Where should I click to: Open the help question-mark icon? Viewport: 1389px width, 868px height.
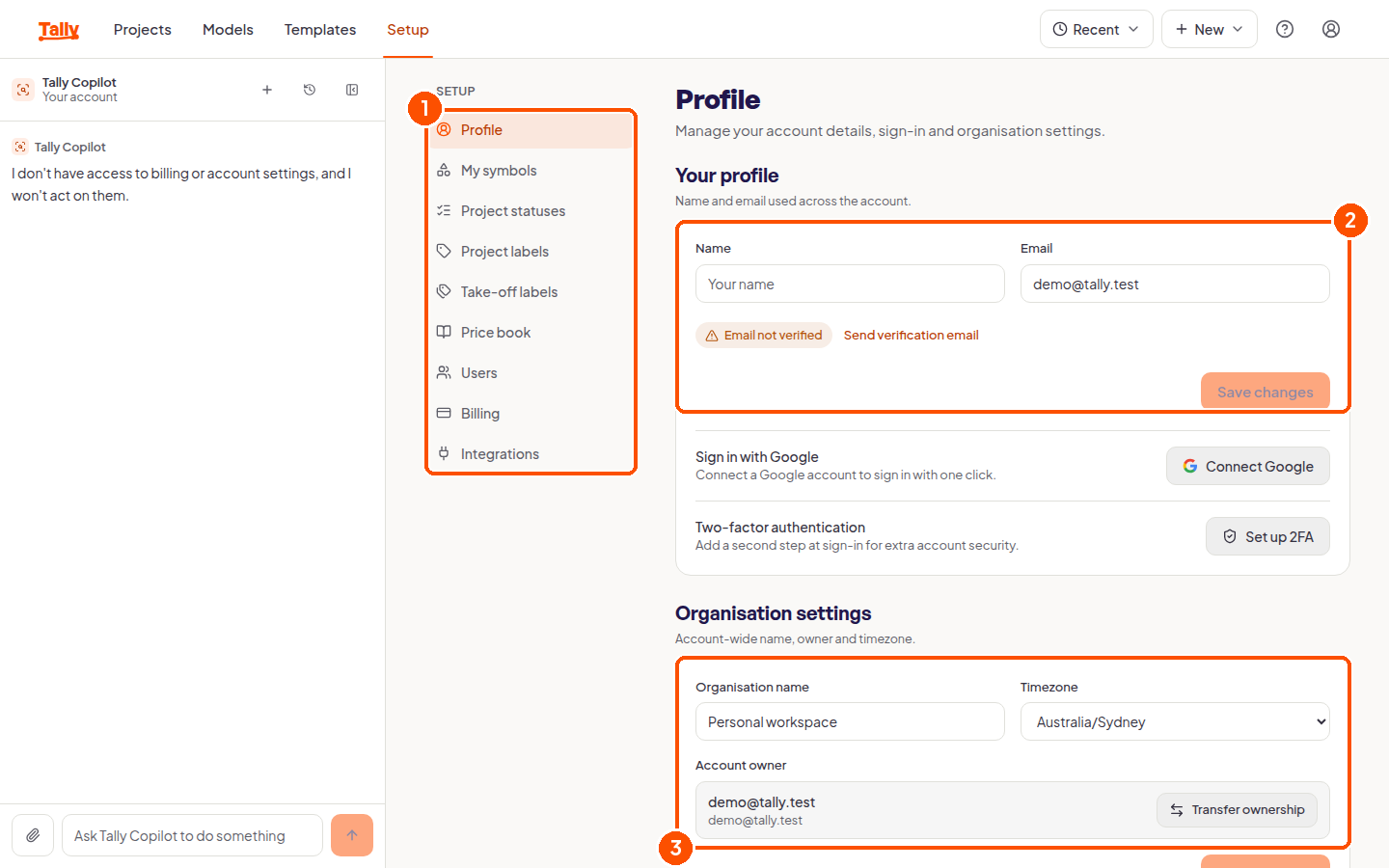[1285, 29]
